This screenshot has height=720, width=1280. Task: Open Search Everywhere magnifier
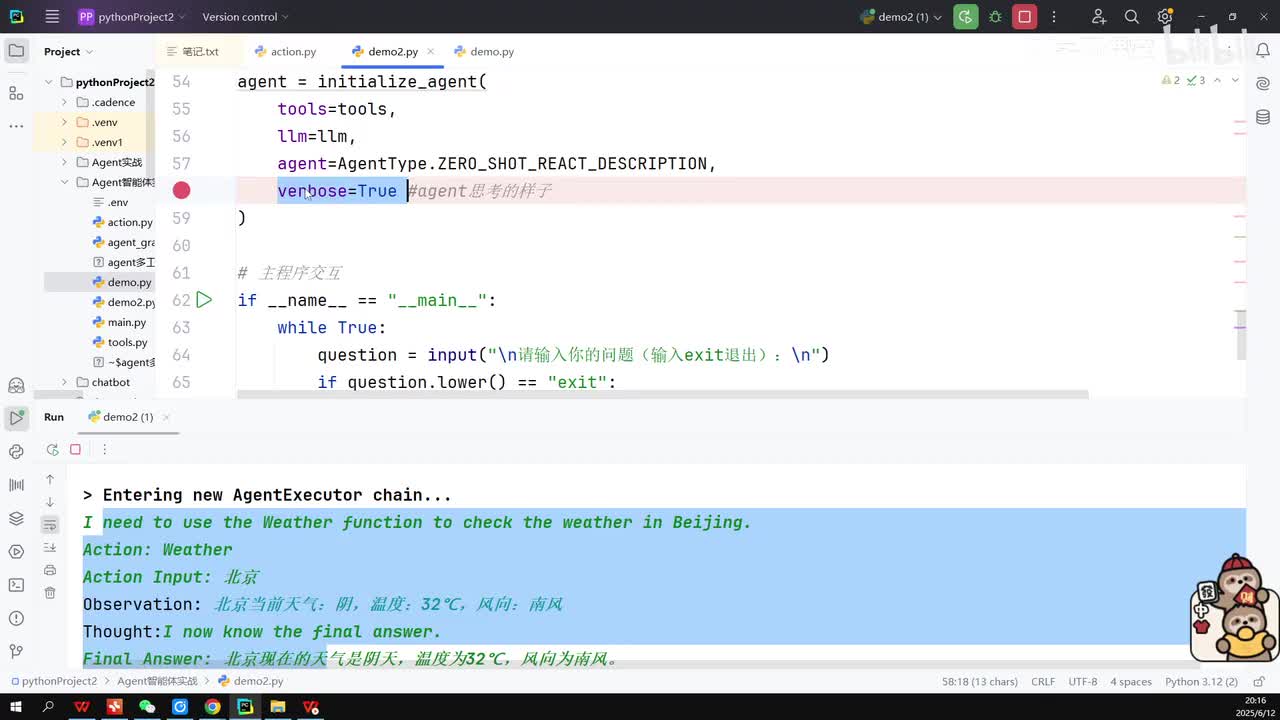click(x=1132, y=17)
